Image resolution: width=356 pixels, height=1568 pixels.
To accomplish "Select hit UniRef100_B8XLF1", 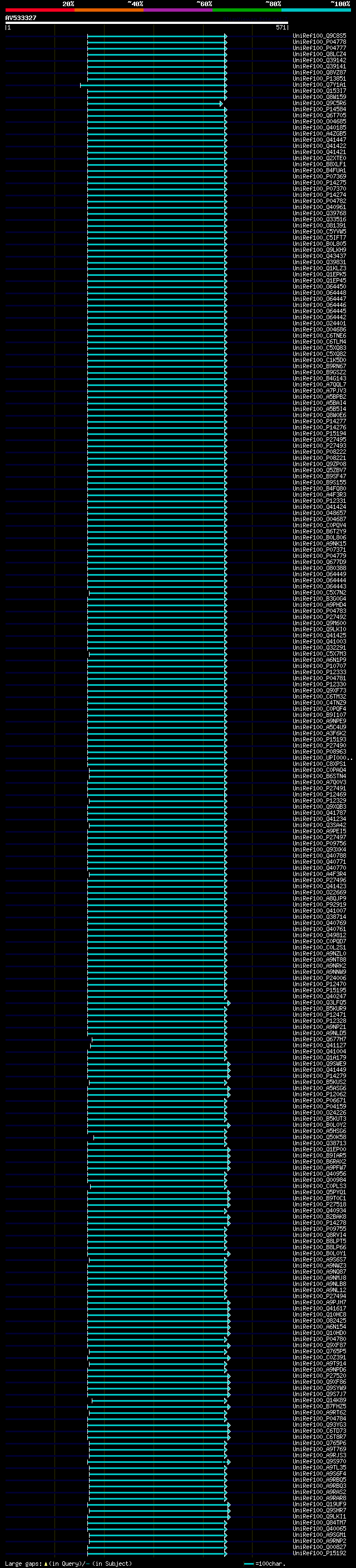I will [319, 164].
